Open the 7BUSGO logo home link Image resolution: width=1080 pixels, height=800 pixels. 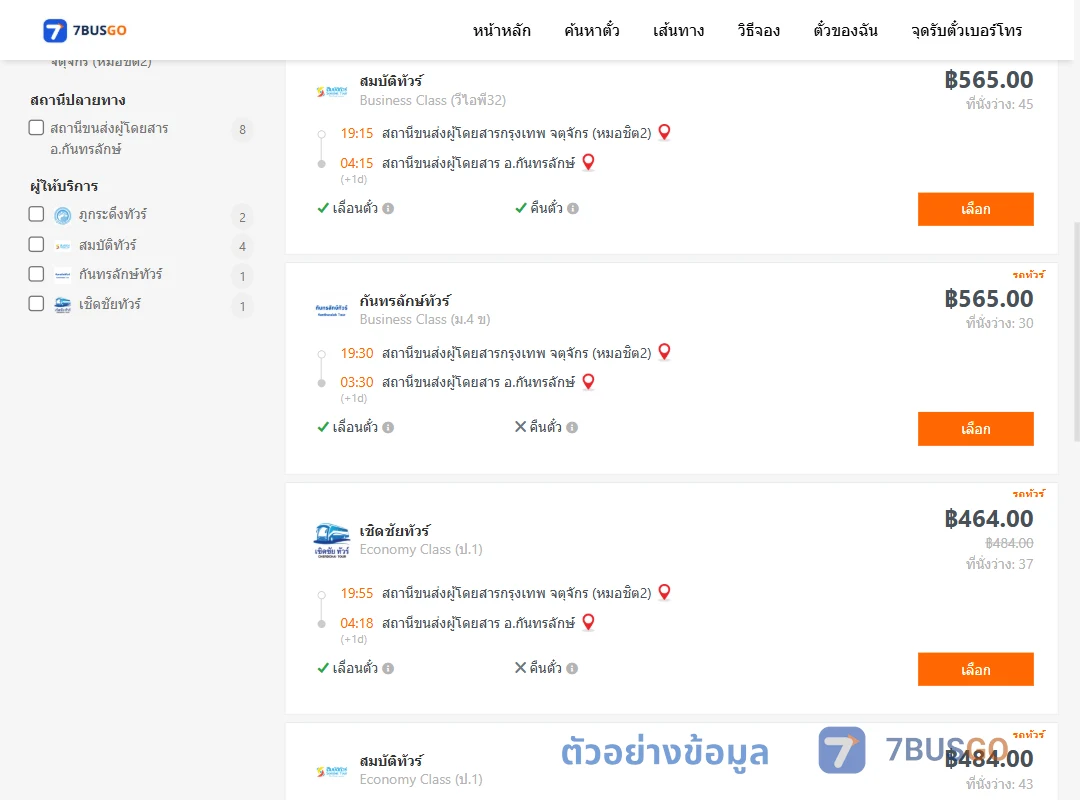click(x=85, y=30)
